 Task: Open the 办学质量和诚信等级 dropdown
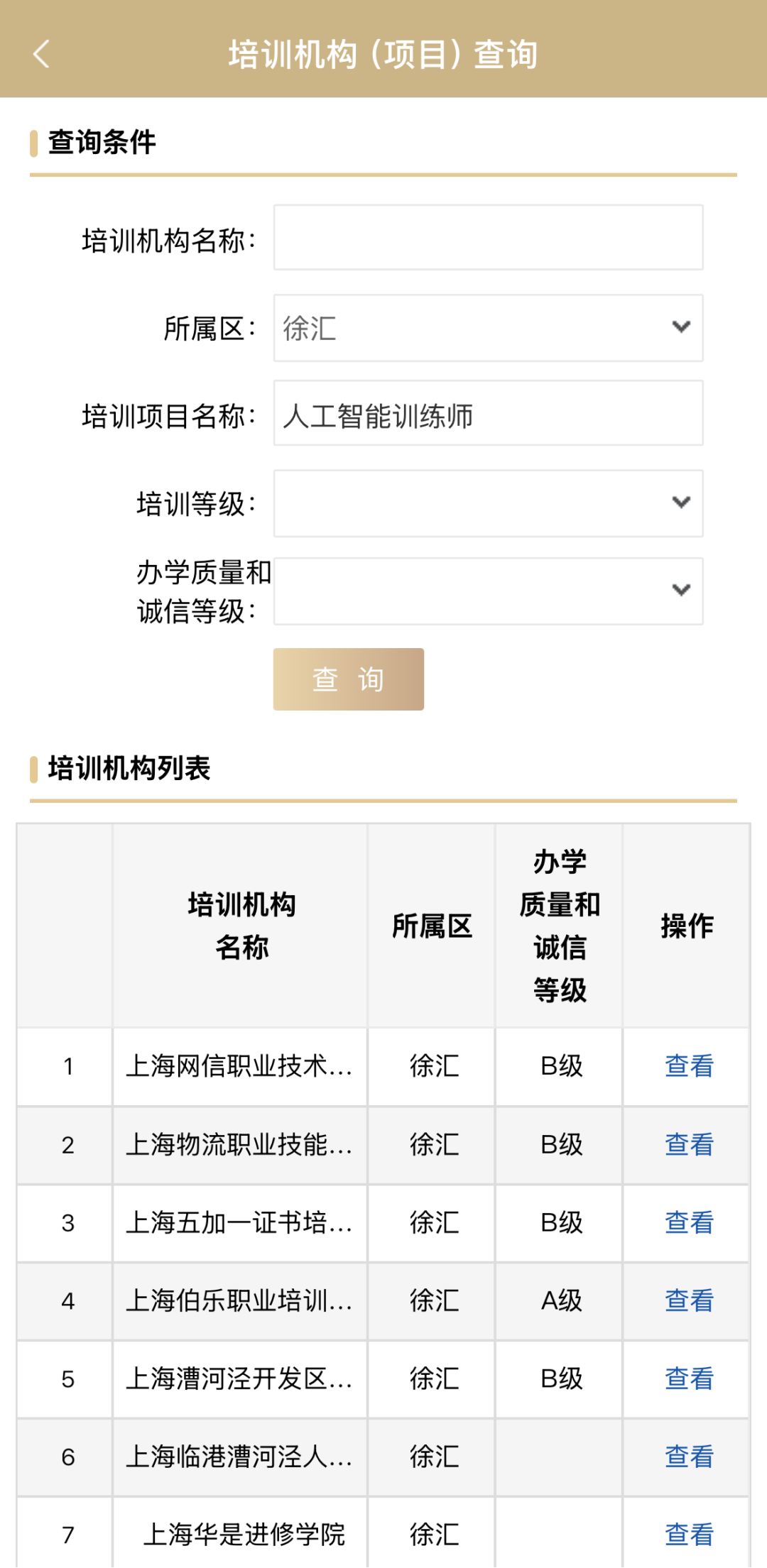click(489, 591)
